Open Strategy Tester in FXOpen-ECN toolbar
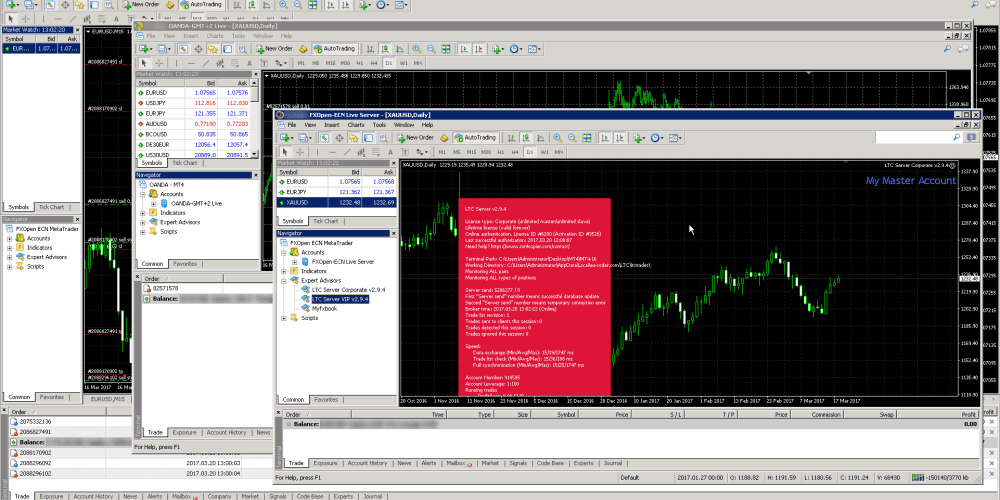Image resolution: width=1000 pixels, height=500 pixels. pos(383,138)
